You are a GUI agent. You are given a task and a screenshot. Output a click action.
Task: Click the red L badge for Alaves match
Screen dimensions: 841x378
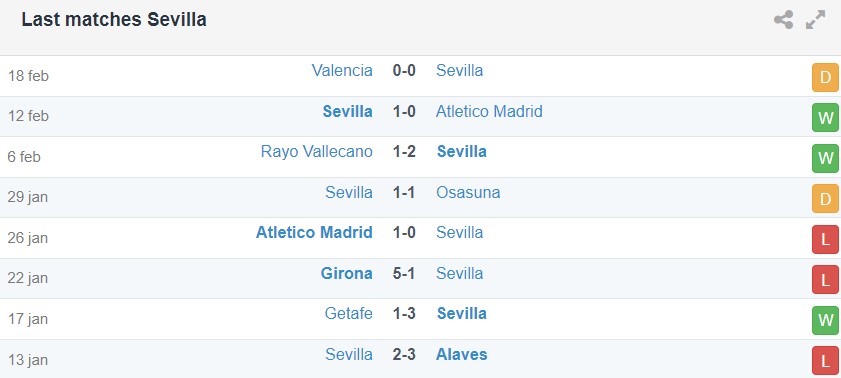pos(825,360)
